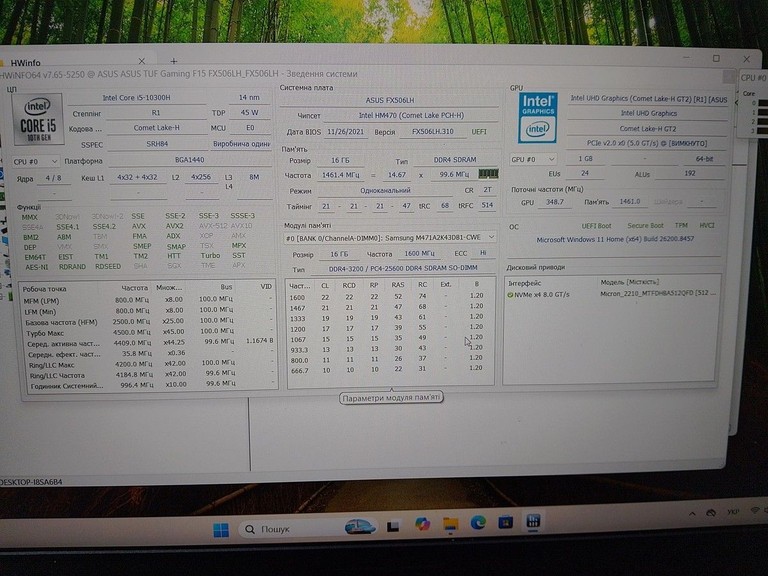
Task: Click the CPU #0 side window title
Action: [x=753, y=77]
